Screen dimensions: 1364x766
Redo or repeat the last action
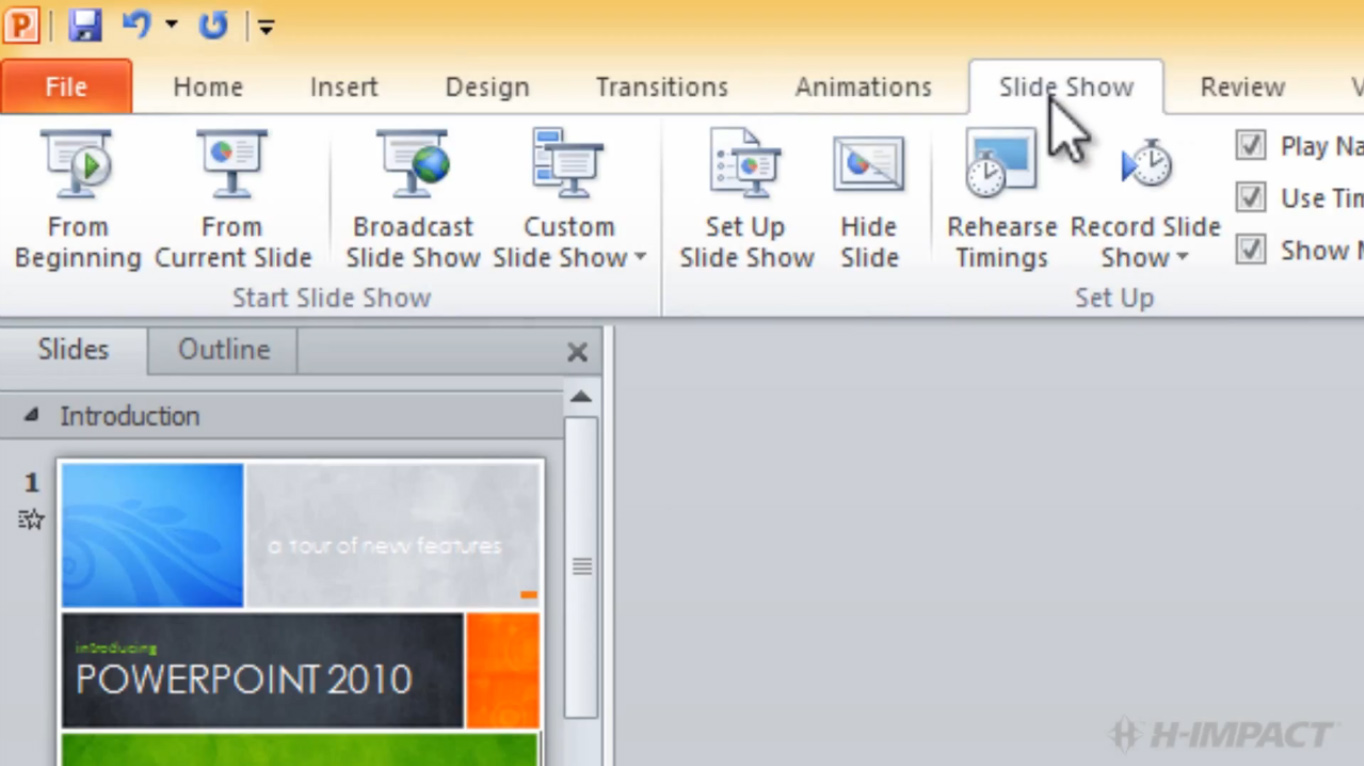(212, 25)
